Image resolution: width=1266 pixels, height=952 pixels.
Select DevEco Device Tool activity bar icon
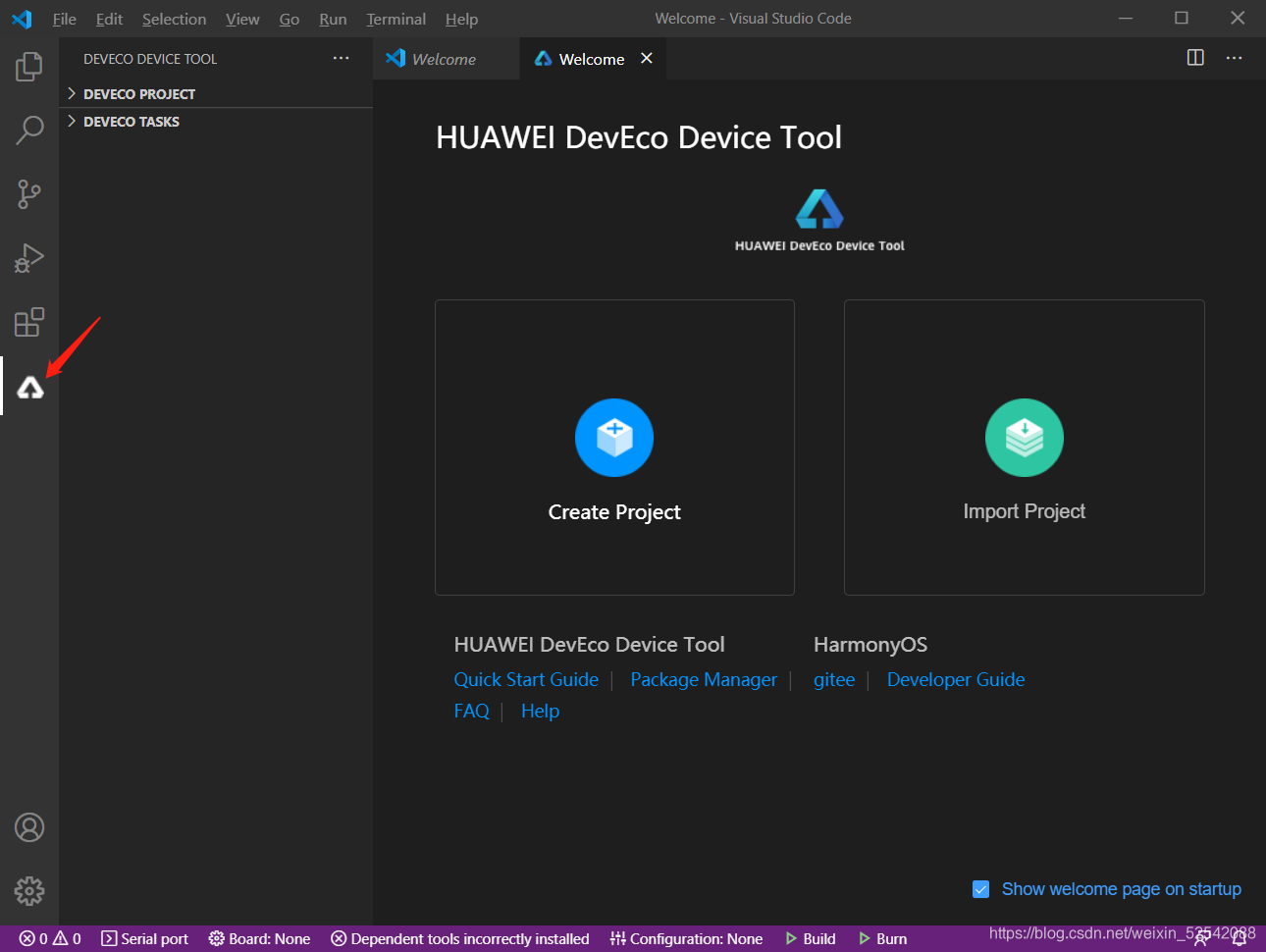[30, 388]
